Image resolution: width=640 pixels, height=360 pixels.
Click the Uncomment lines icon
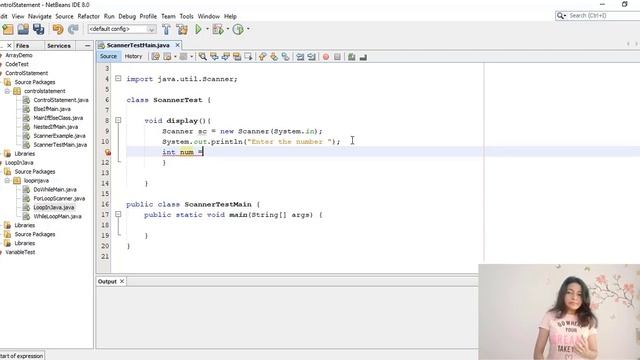click(x=363, y=57)
